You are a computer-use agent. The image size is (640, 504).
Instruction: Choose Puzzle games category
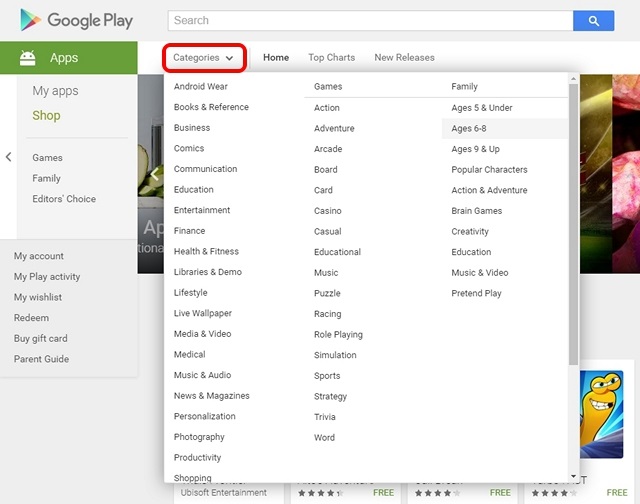(x=327, y=293)
